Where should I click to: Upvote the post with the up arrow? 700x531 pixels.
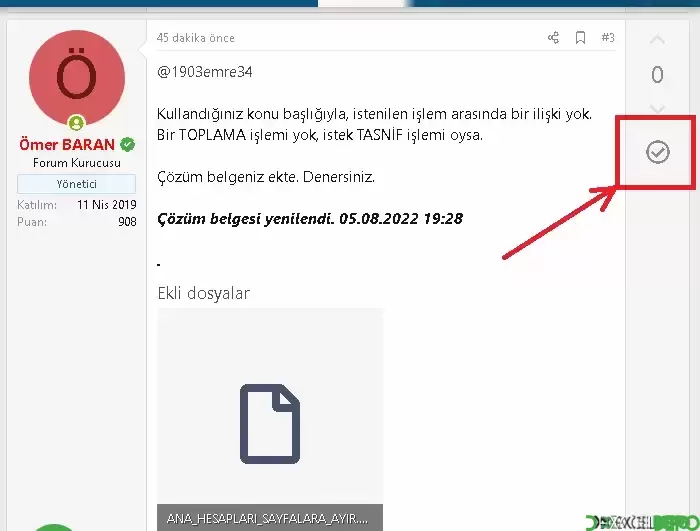657,40
